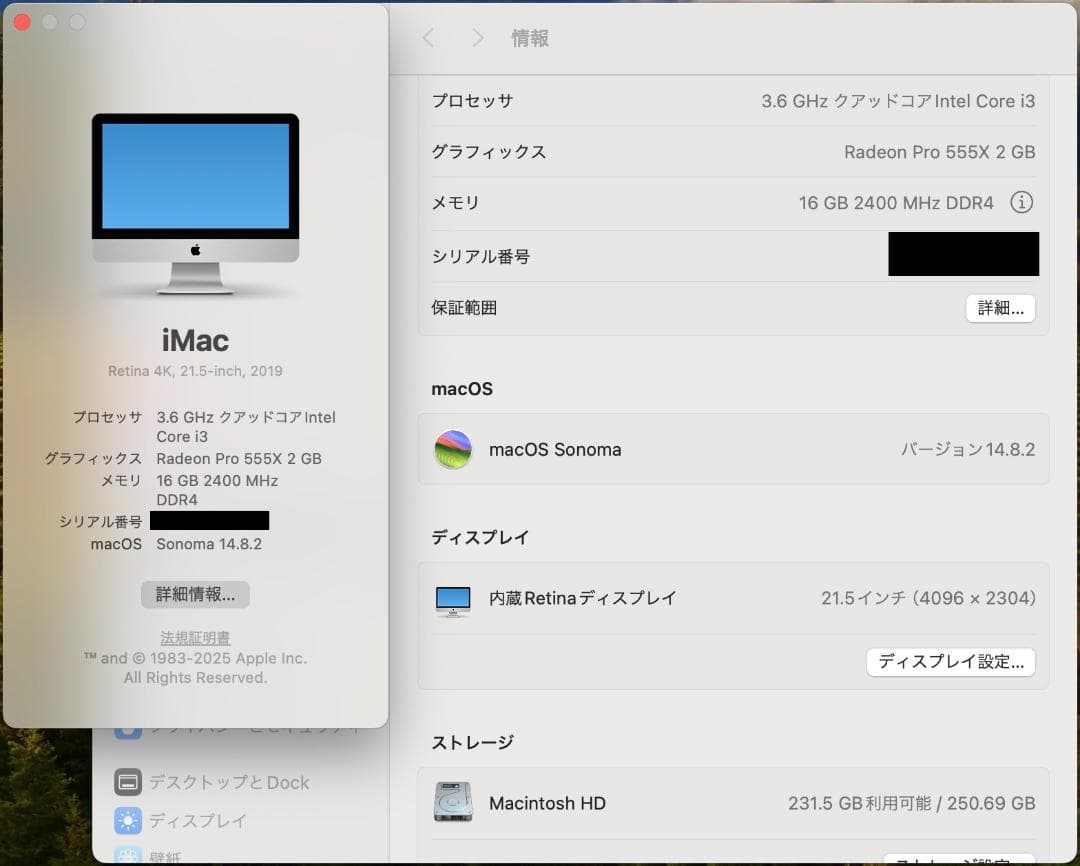The image size is (1080, 866).
Task: Click macOS Sonoma name text
Action: pos(555,450)
